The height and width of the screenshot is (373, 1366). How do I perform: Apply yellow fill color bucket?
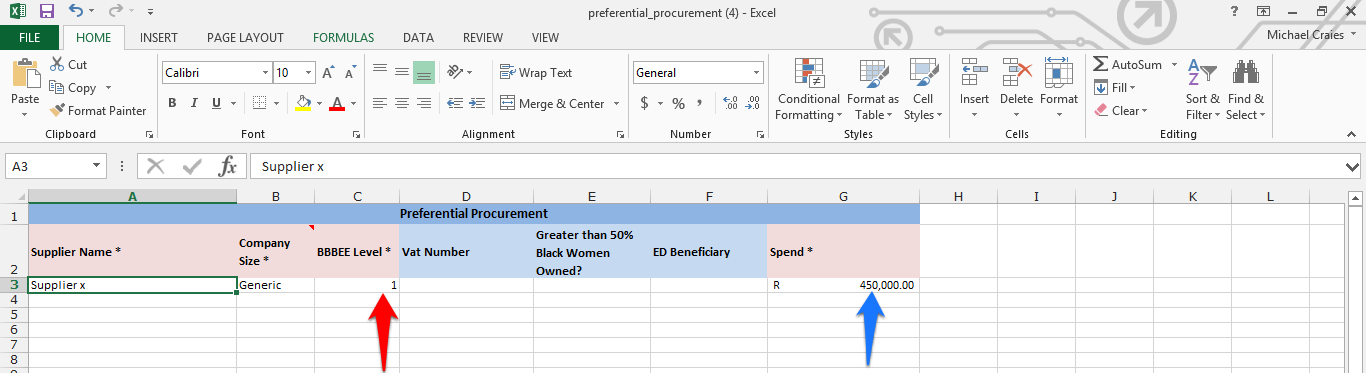tap(304, 103)
